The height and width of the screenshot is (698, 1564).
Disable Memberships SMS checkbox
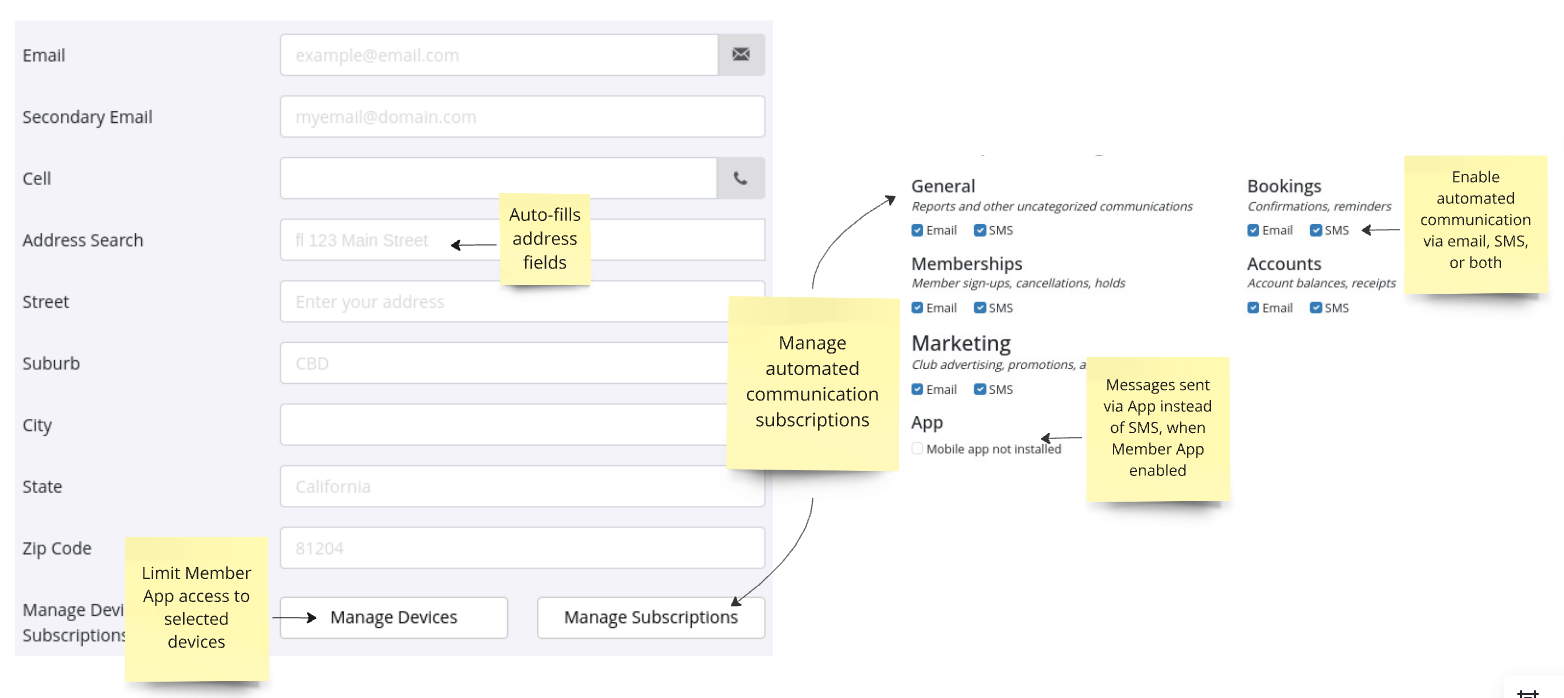tap(980, 308)
